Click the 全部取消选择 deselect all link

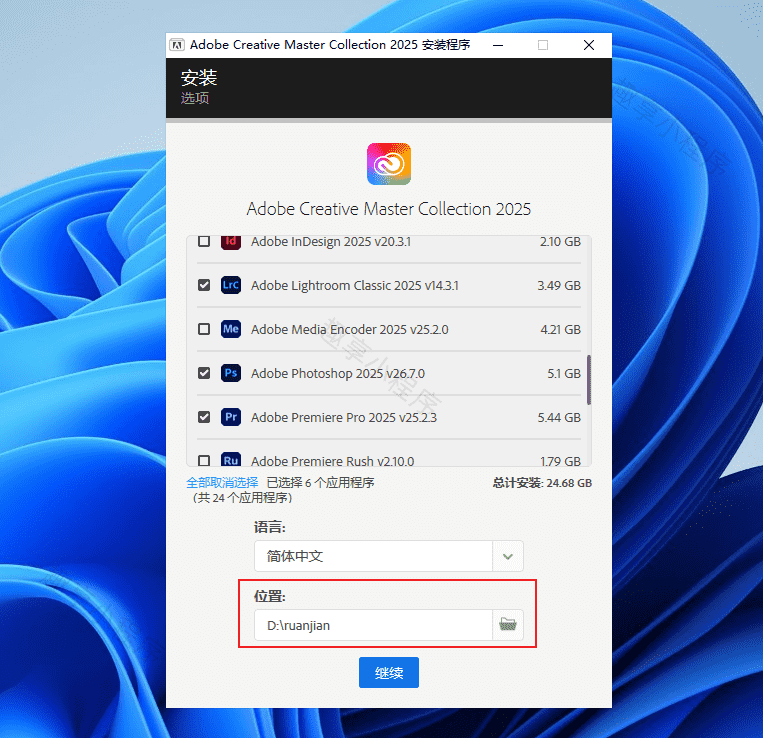pos(222,483)
